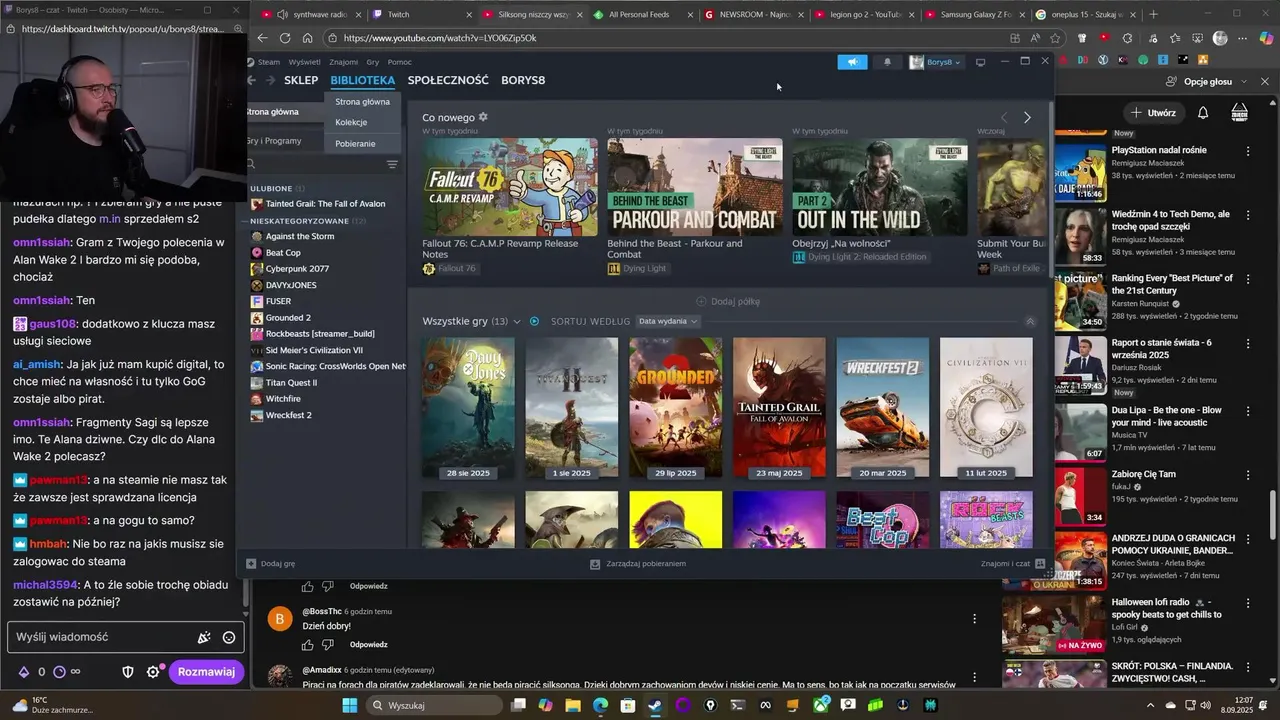Screen dimensions: 1280x720
Task: Reload the YouTube page in browser
Action: point(285,38)
